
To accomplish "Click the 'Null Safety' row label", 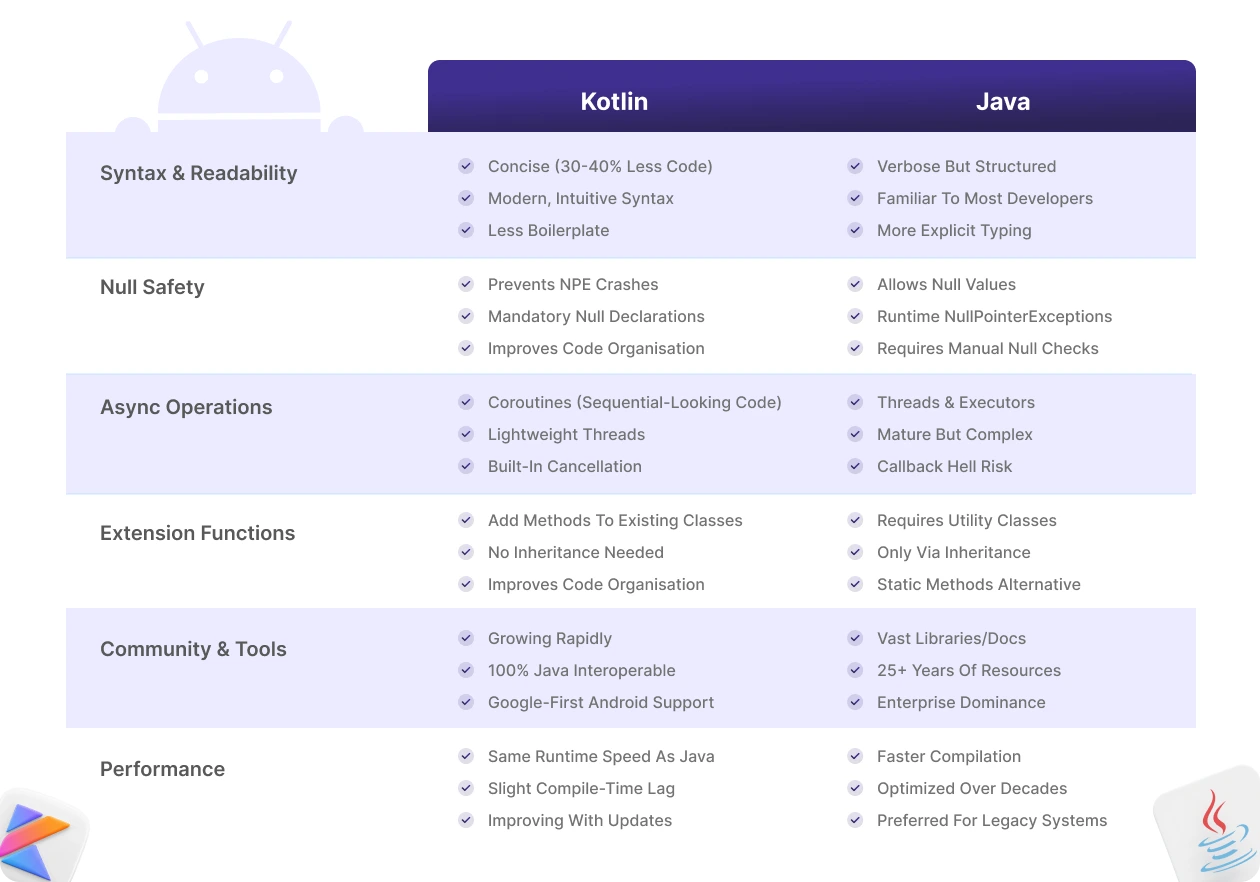I will tap(152, 287).
